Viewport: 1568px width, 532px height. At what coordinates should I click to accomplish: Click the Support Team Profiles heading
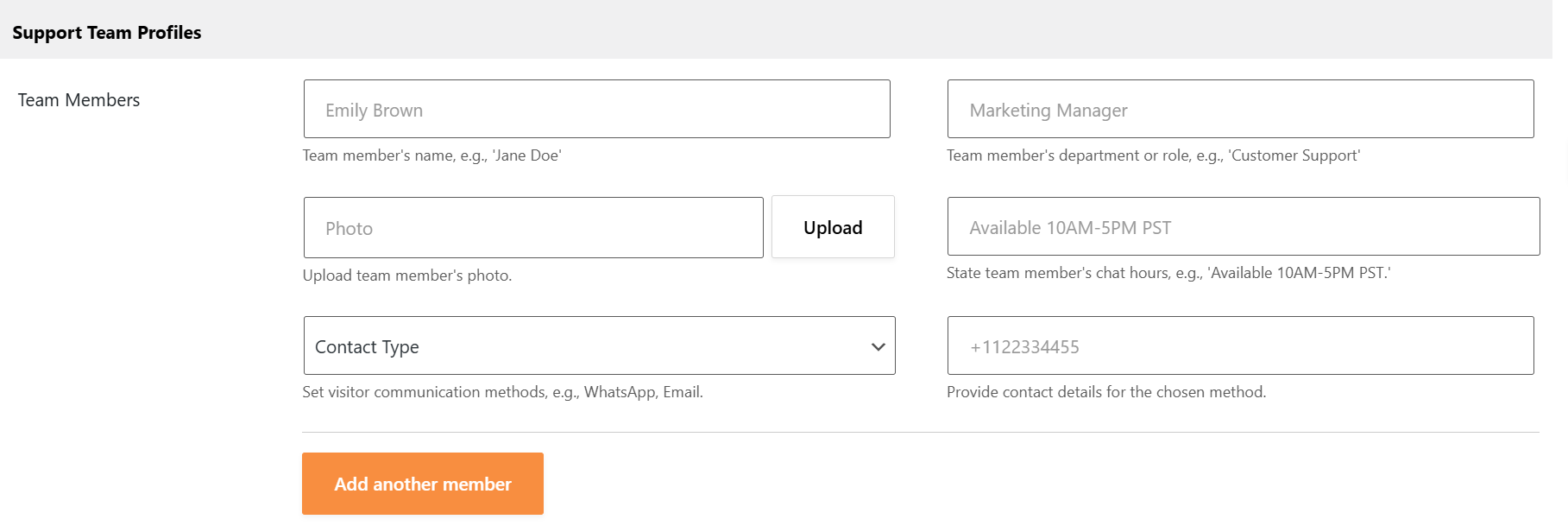pyautogui.click(x=107, y=33)
